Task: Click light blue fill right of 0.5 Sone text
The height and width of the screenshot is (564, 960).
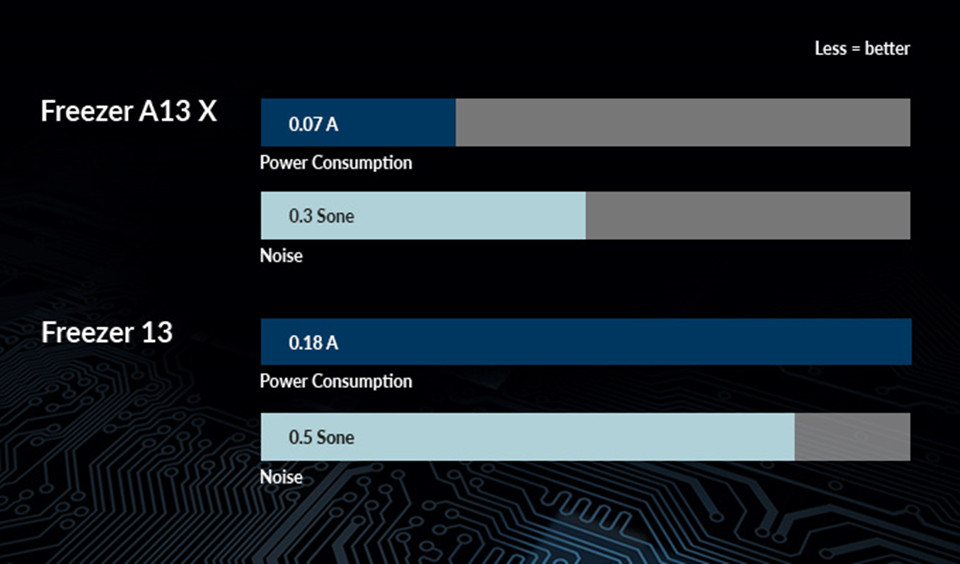Action: tap(576, 437)
